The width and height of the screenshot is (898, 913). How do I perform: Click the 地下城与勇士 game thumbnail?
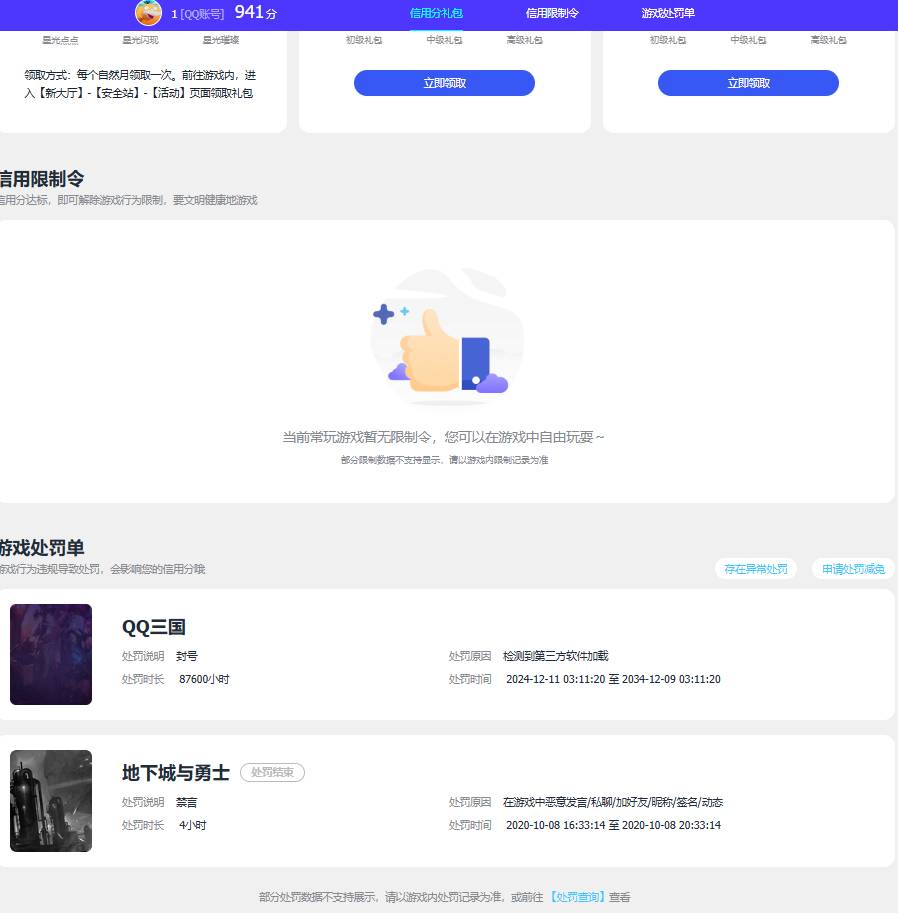tap(51, 800)
